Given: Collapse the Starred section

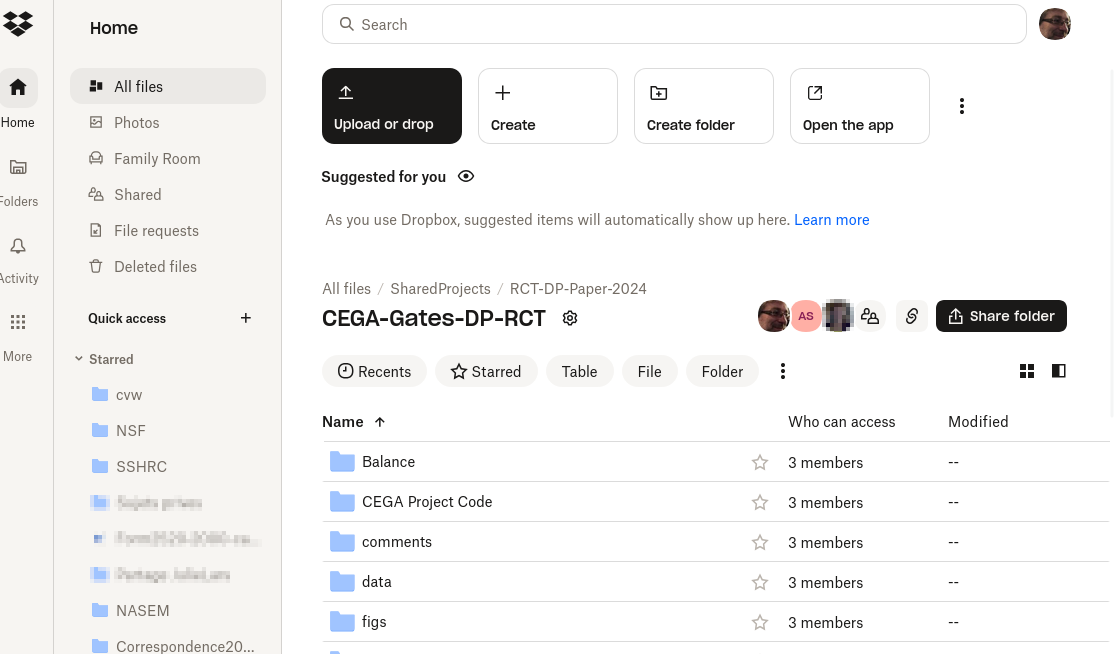Looking at the screenshot, I should (x=79, y=359).
